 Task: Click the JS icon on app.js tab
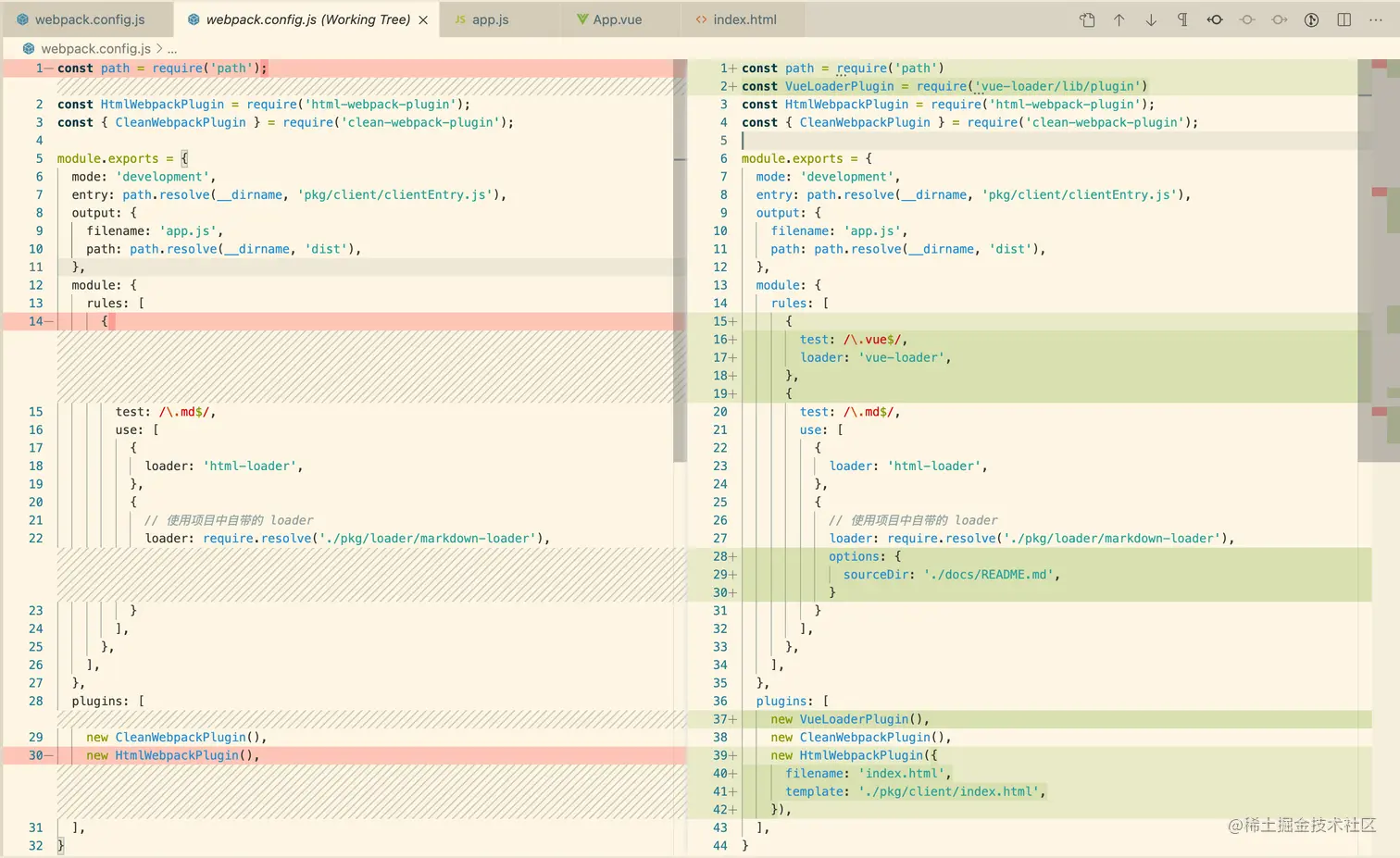pyautogui.click(x=460, y=19)
